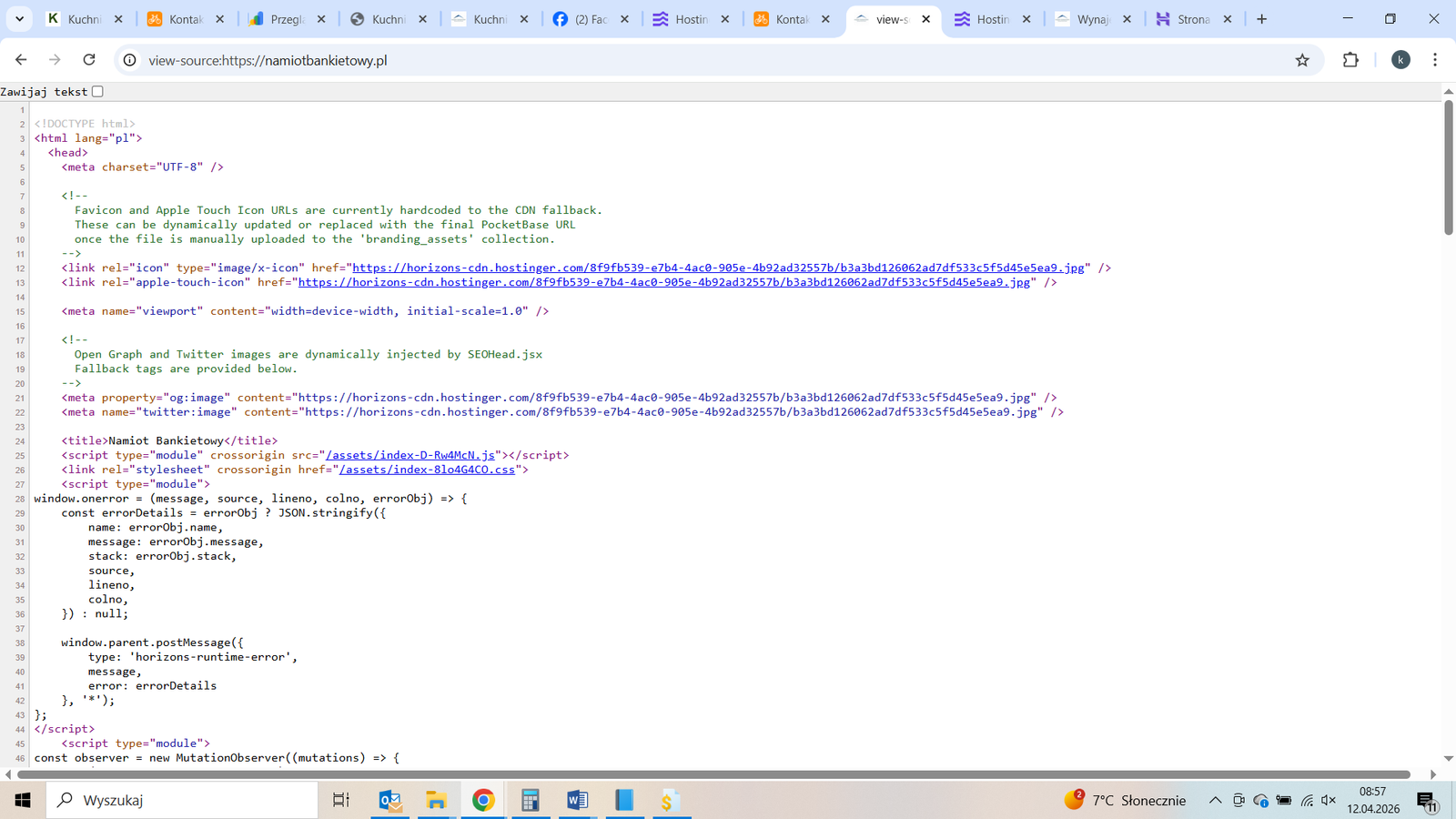
Task: Open a new tab with the plus button
Action: (1261, 19)
